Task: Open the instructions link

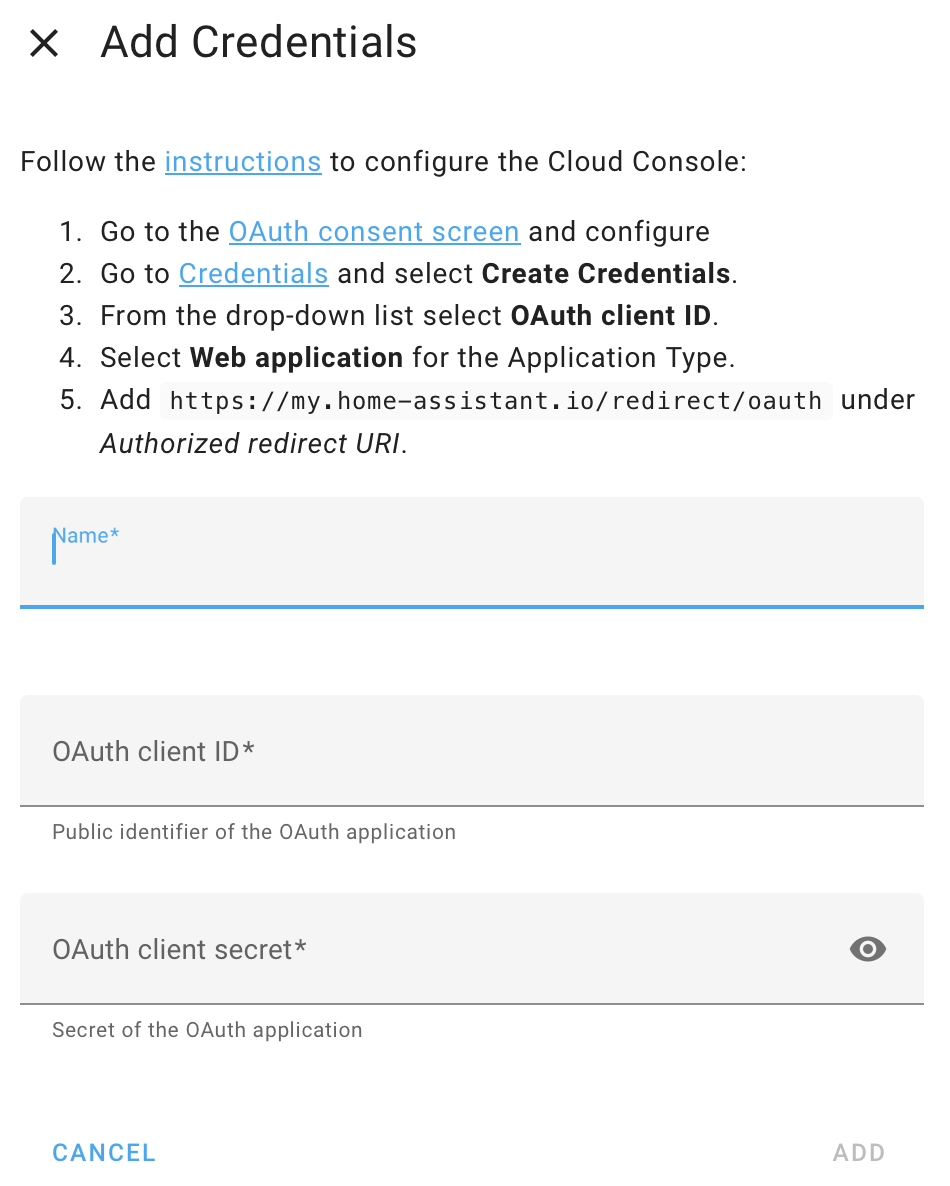Action: point(243,162)
